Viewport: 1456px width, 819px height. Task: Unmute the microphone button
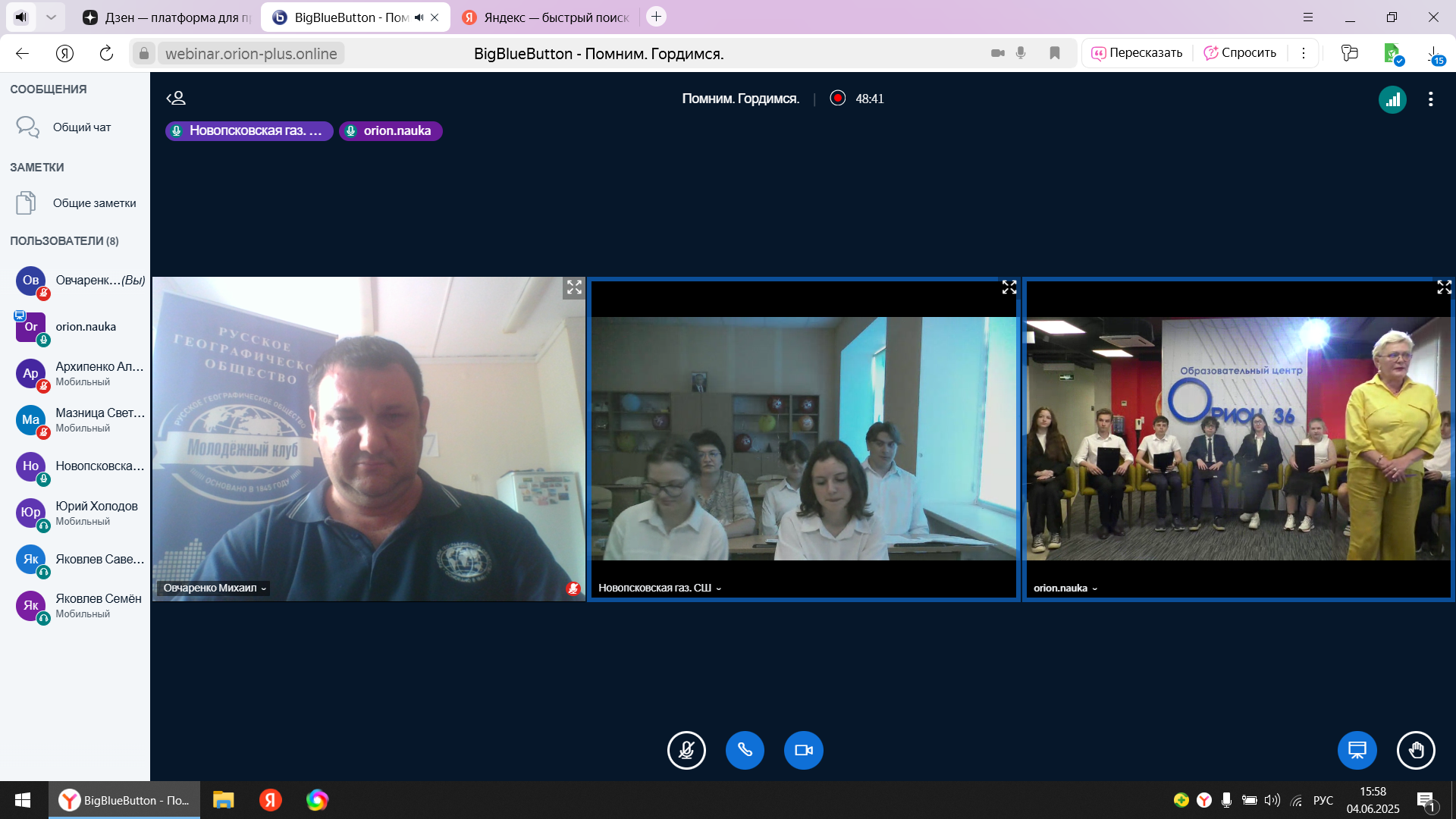[x=686, y=751]
